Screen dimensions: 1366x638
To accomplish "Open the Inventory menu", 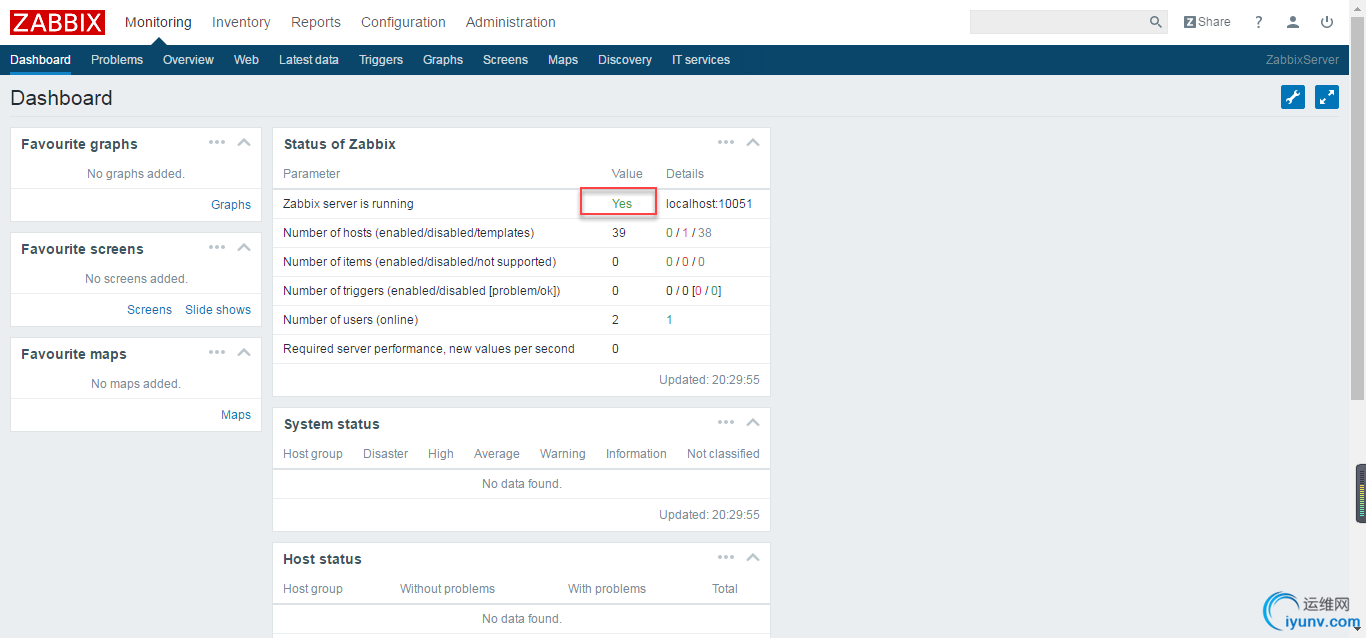I will pyautogui.click(x=241, y=22).
